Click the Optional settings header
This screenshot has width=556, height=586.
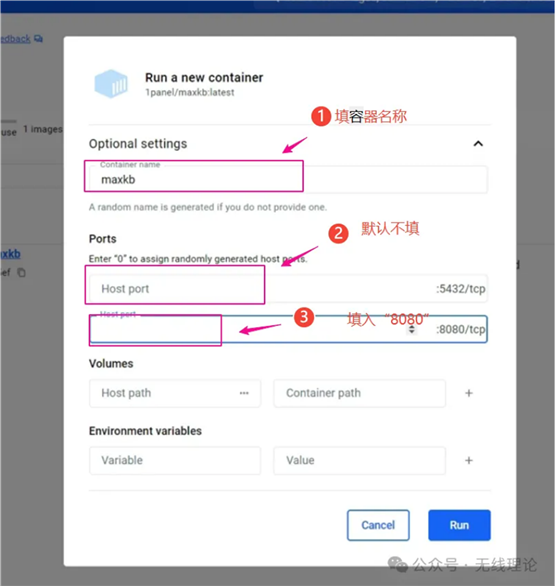(138, 144)
